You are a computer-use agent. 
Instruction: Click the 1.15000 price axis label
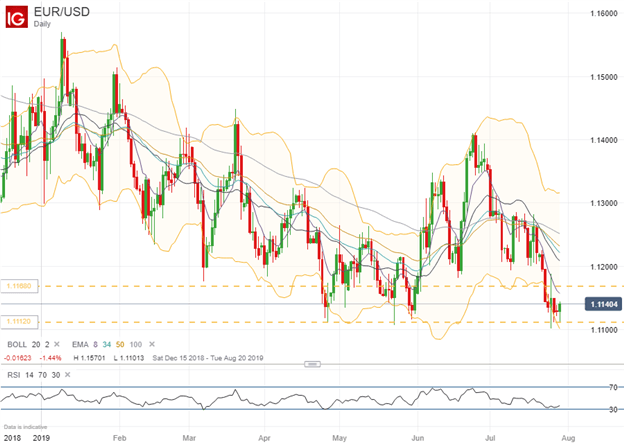coord(604,77)
